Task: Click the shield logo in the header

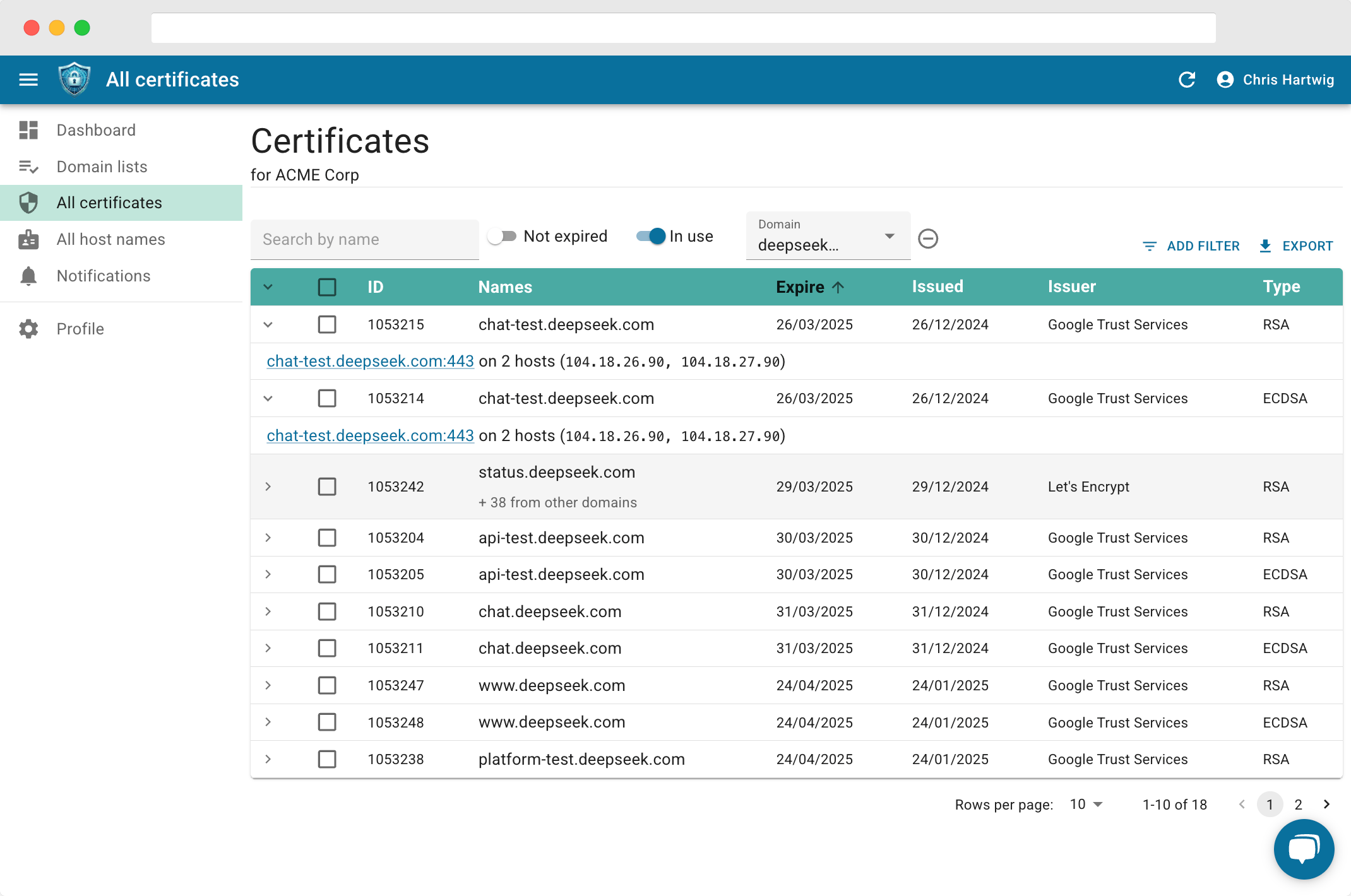Action: [x=74, y=80]
